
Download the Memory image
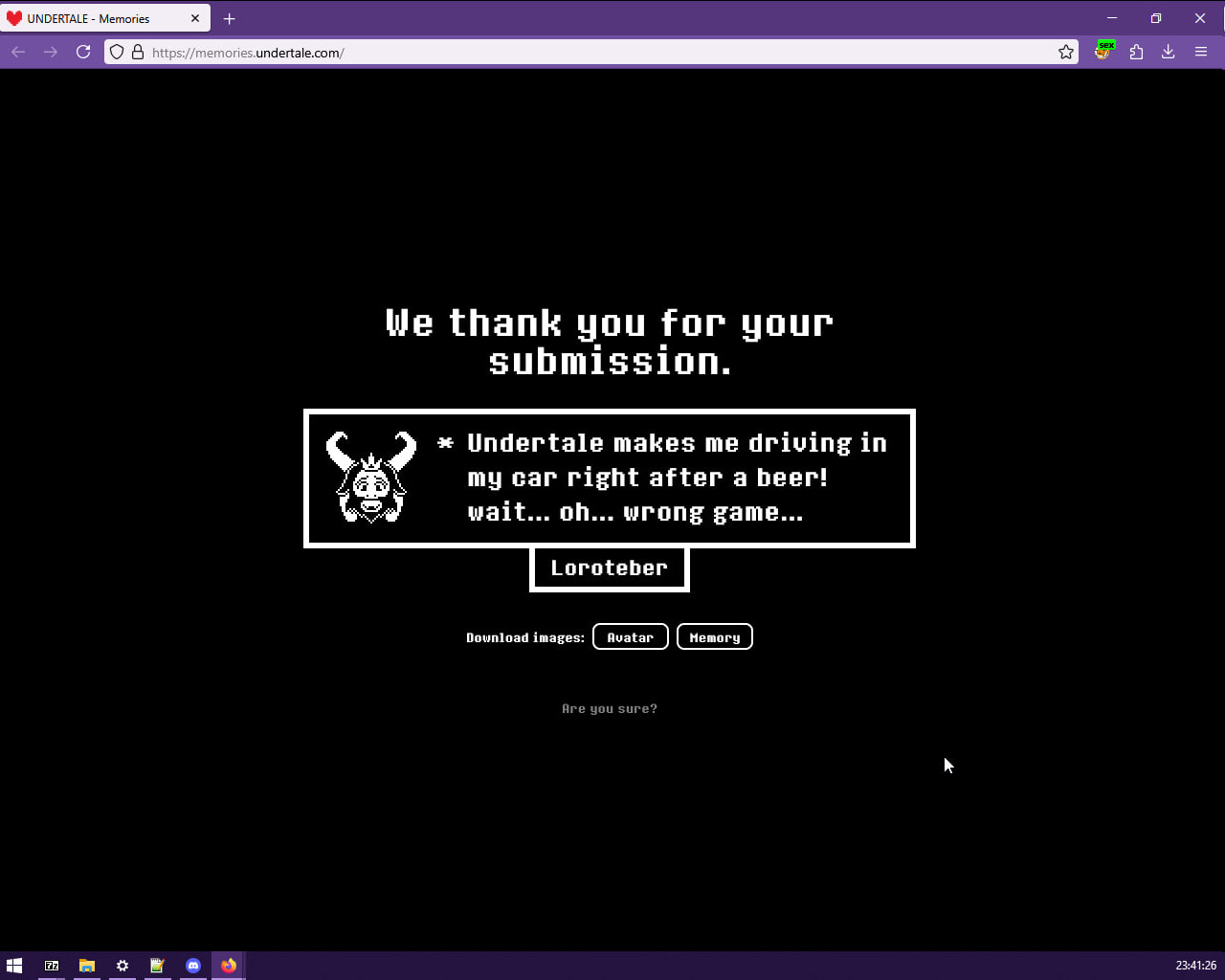pos(715,636)
